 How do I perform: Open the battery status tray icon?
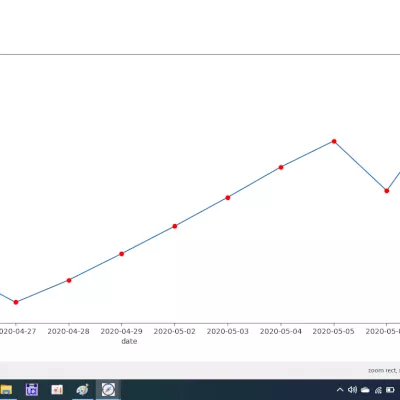pyautogui.click(x=390, y=390)
